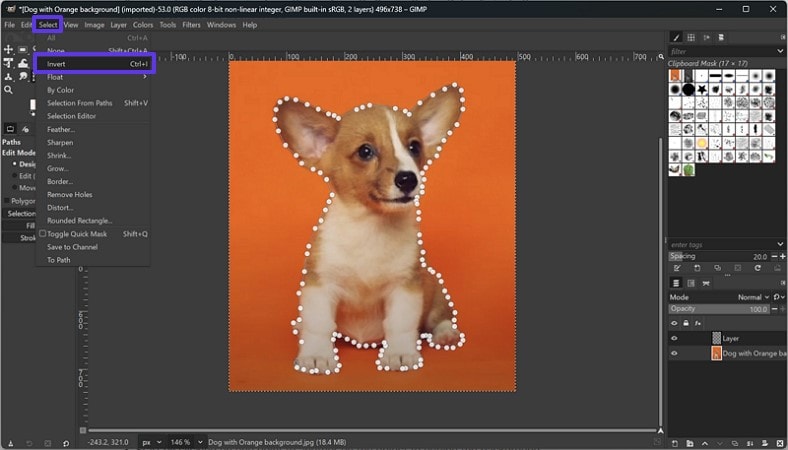Toggle the lock icon in layers header
Image resolution: width=788 pixels, height=450 pixels.
pos(686,323)
